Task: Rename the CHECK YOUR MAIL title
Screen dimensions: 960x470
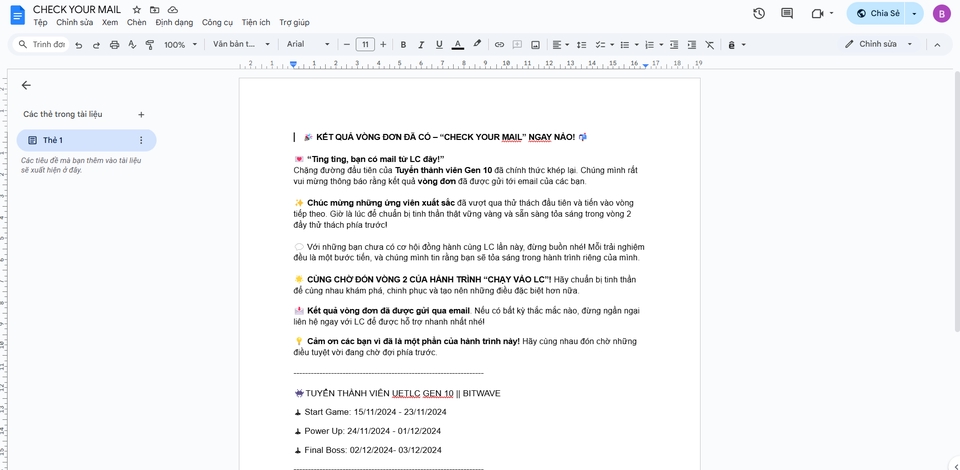Action: coord(77,10)
